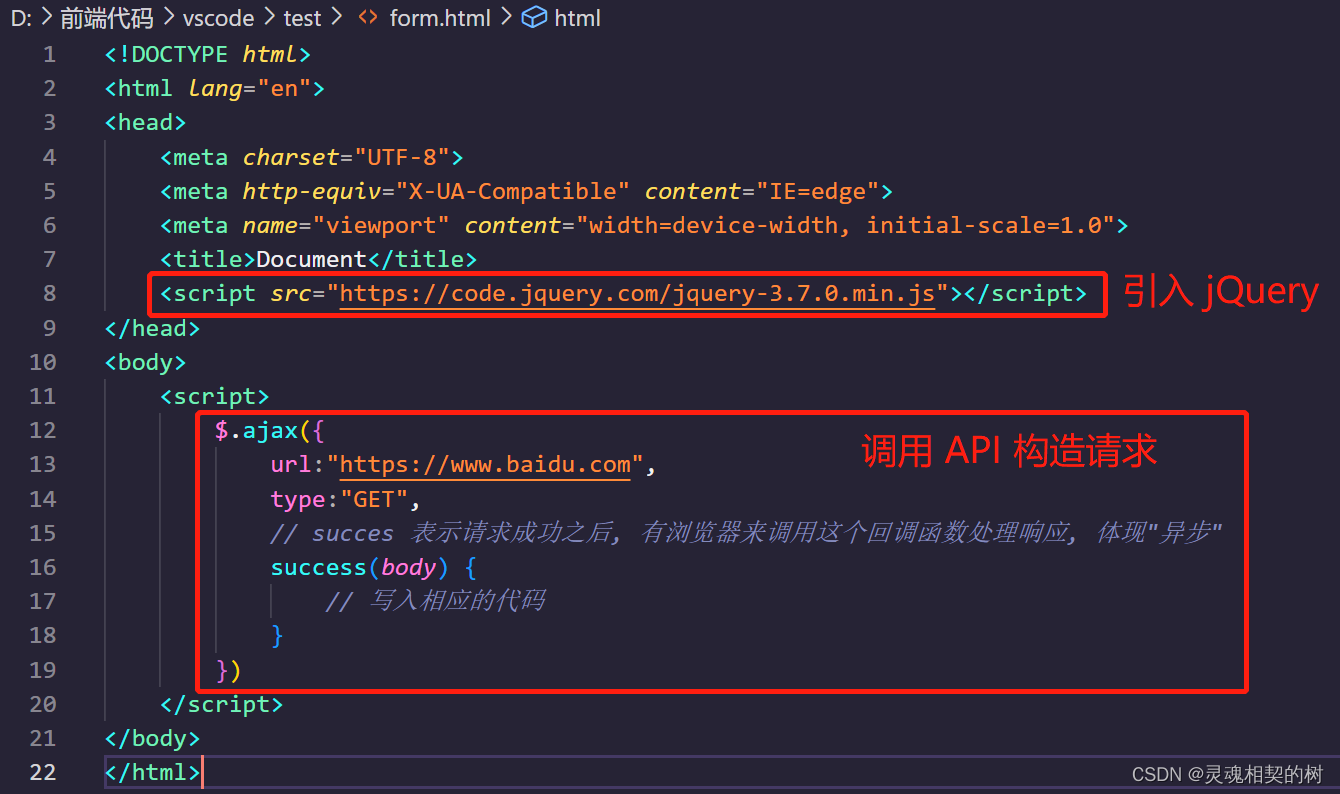Open the 前端代码 breadcrumb folder
This screenshot has width=1340, height=794.
[106, 18]
